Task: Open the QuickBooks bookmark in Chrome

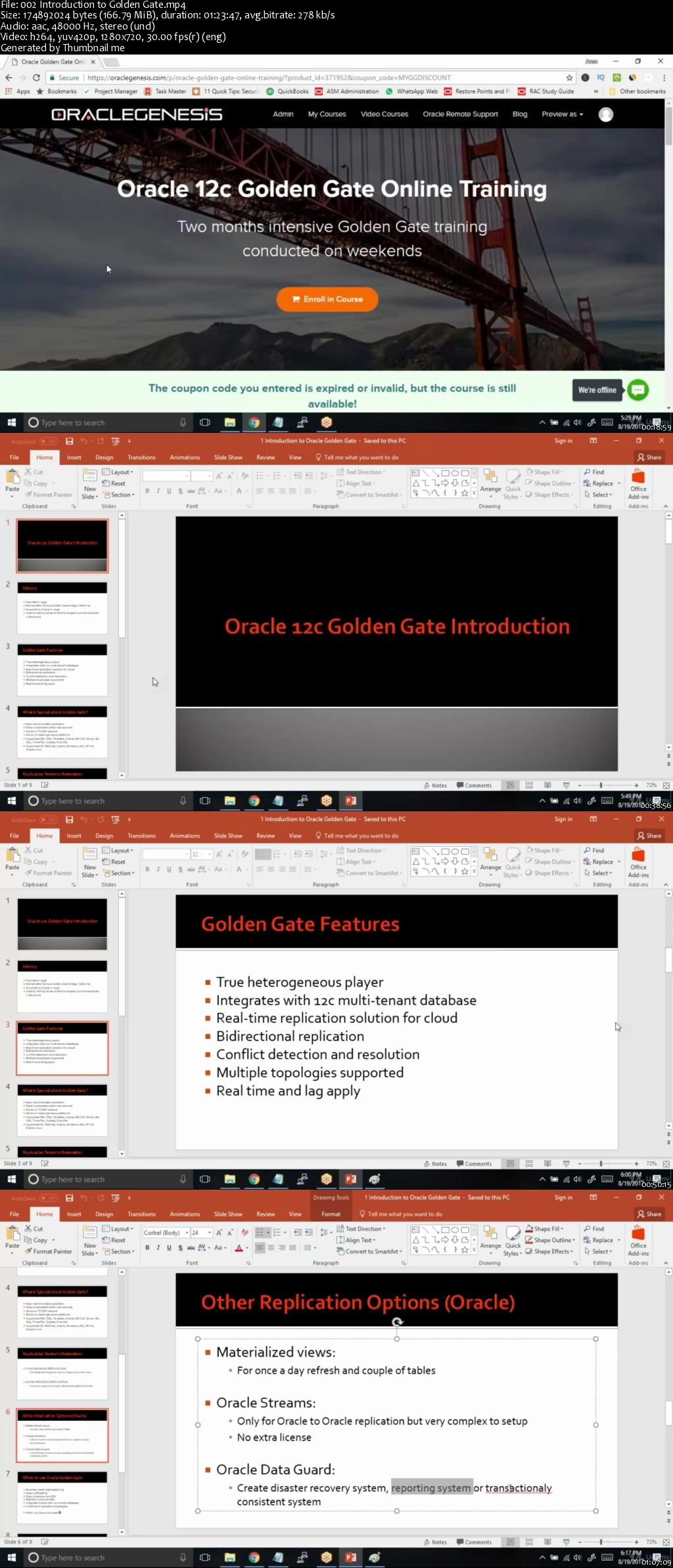Action: coord(287,91)
